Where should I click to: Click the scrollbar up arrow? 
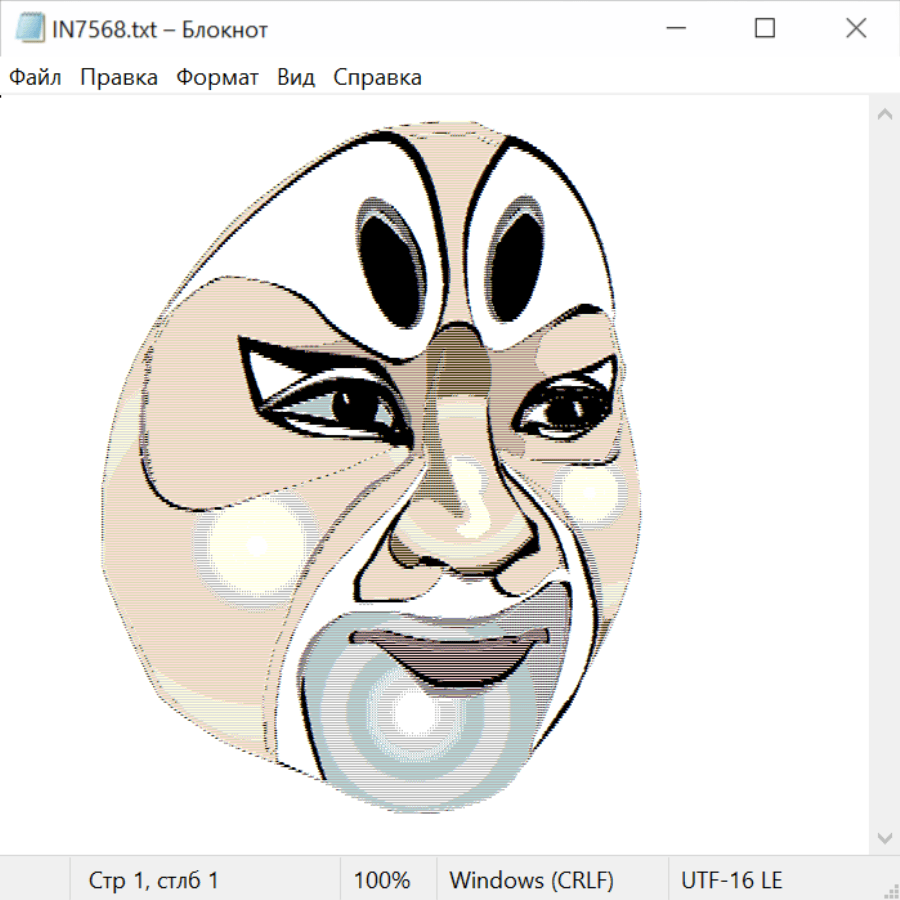[x=884, y=115]
